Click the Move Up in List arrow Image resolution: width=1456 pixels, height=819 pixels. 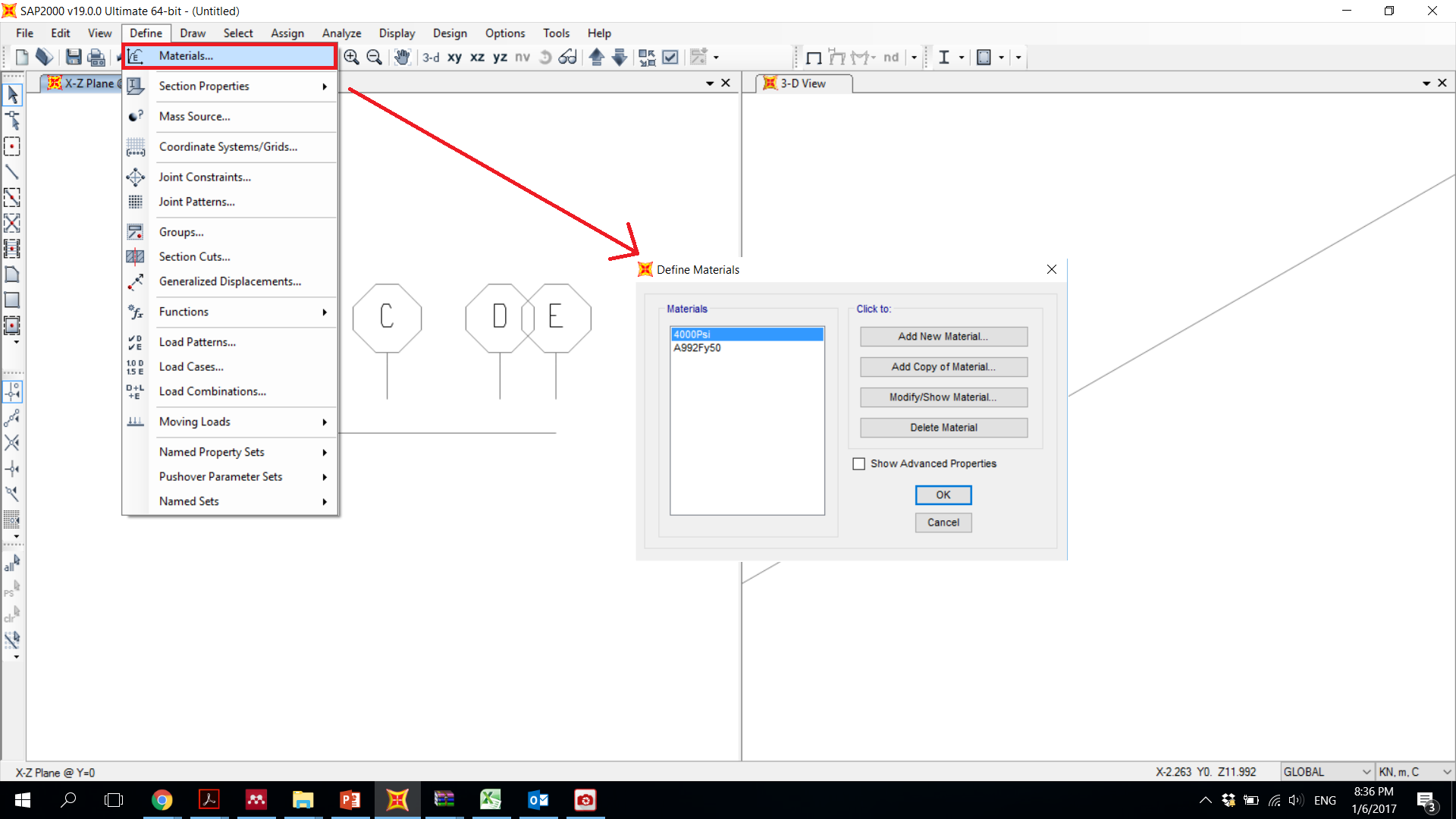[x=597, y=57]
